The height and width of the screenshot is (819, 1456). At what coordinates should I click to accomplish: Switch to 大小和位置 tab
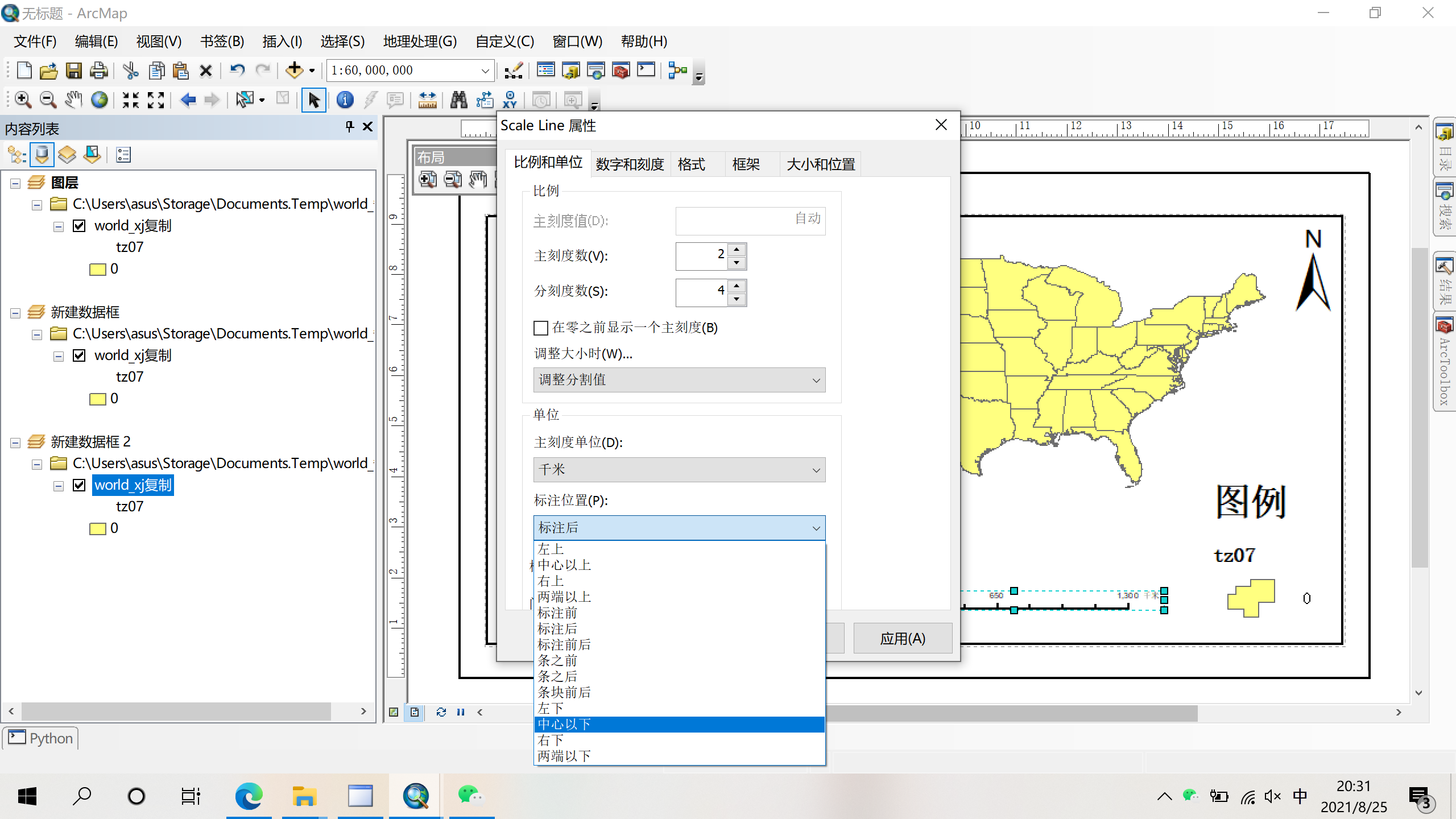[x=820, y=164]
